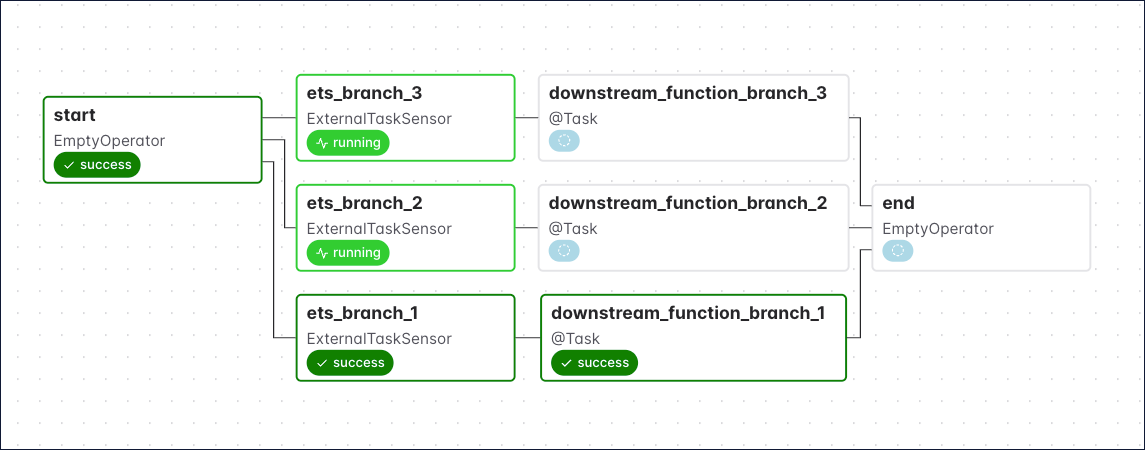This screenshot has height=450, width=1145.
Task: Open the ets_branch_2 task title
Action: coord(364,204)
